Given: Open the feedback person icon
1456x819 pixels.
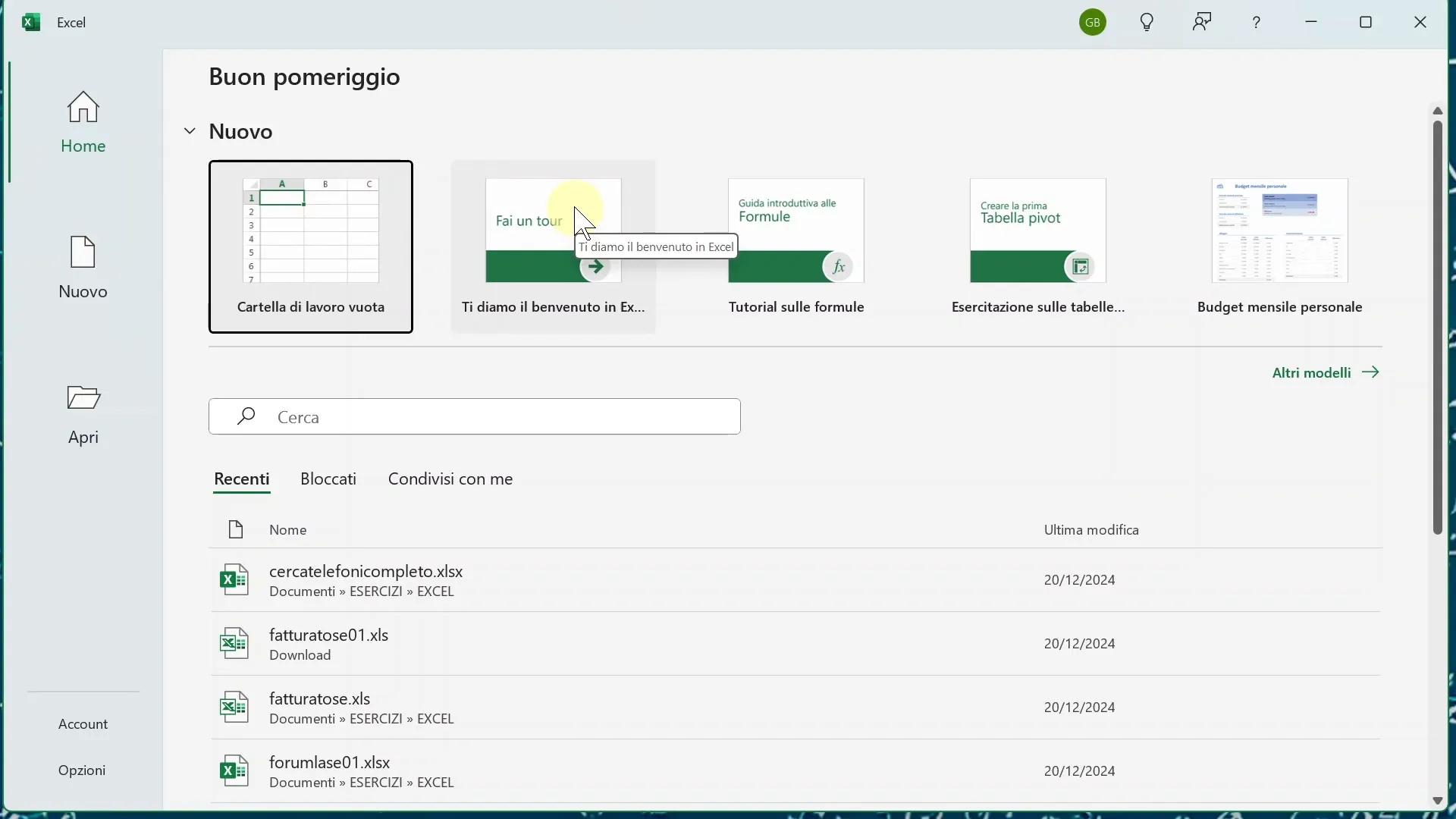Looking at the screenshot, I should (x=1203, y=22).
